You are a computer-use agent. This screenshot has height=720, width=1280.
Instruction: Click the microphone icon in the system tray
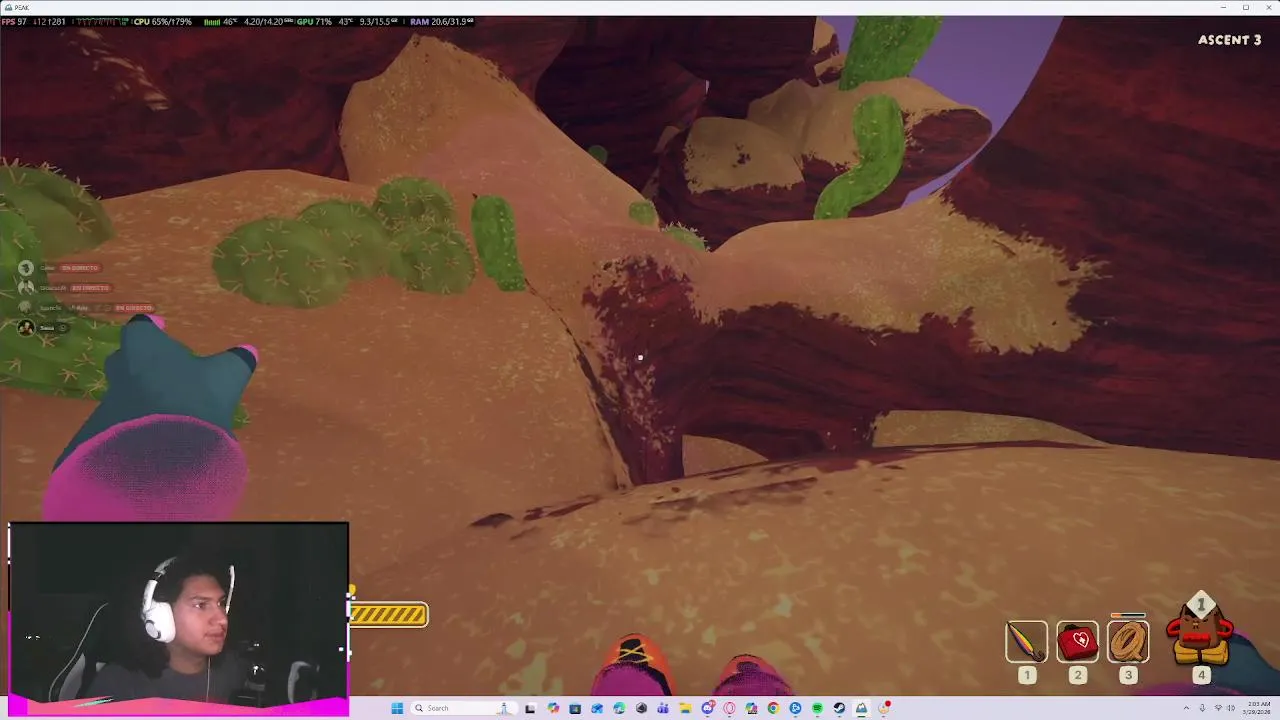pyautogui.click(x=1202, y=708)
